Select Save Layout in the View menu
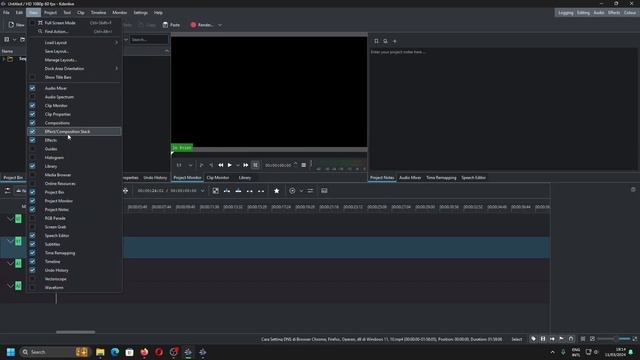The width and height of the screenshot is (640, 360). [x=74, y=51]
